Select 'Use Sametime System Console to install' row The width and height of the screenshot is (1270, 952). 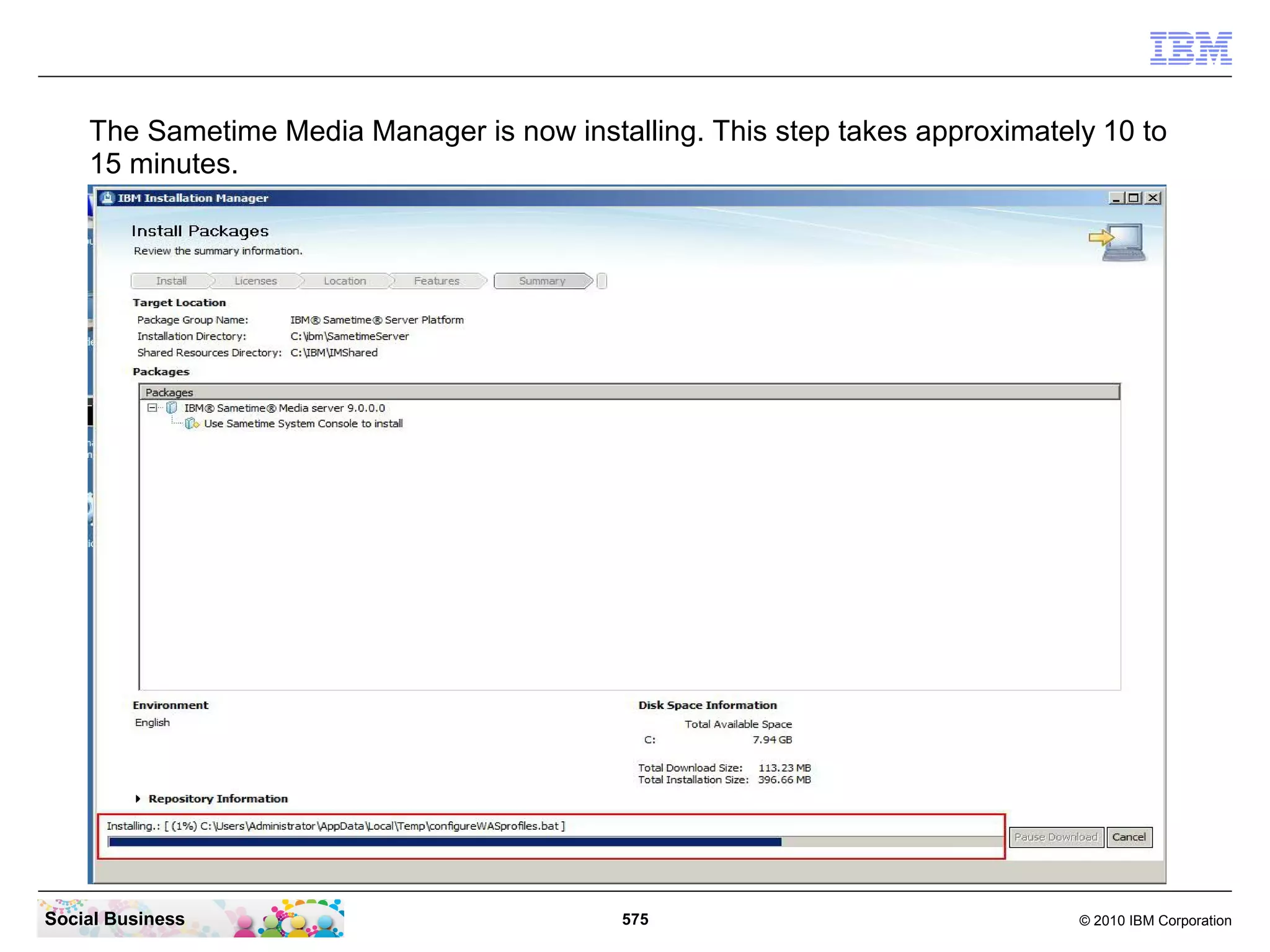click(x=303, y=423)
